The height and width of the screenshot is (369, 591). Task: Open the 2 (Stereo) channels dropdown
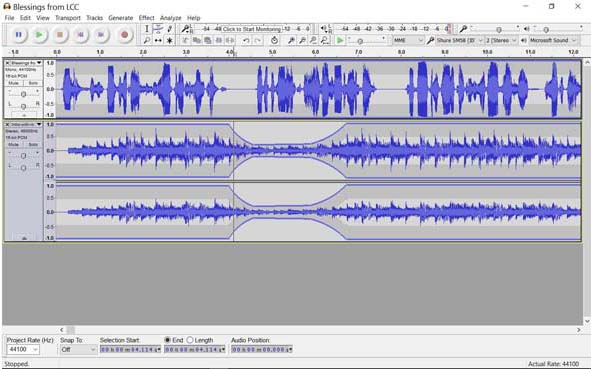(x=501, y=40)
